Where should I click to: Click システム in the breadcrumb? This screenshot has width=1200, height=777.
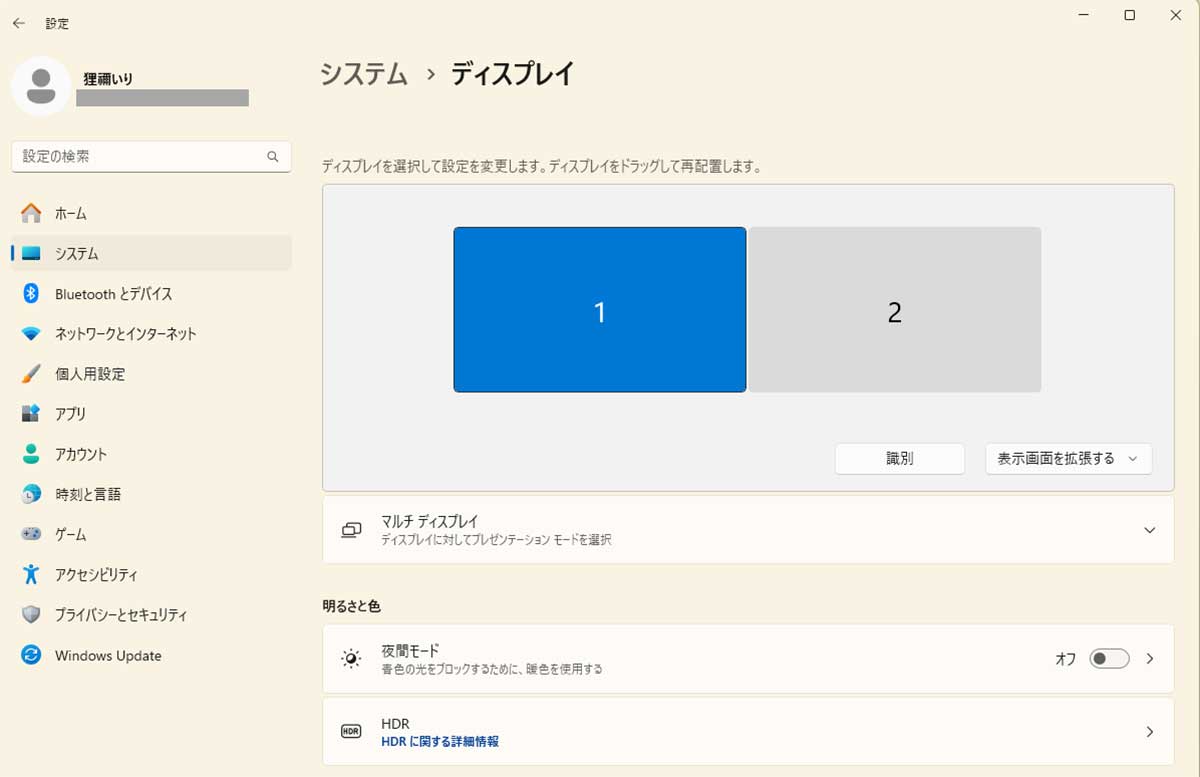point(364,74)
